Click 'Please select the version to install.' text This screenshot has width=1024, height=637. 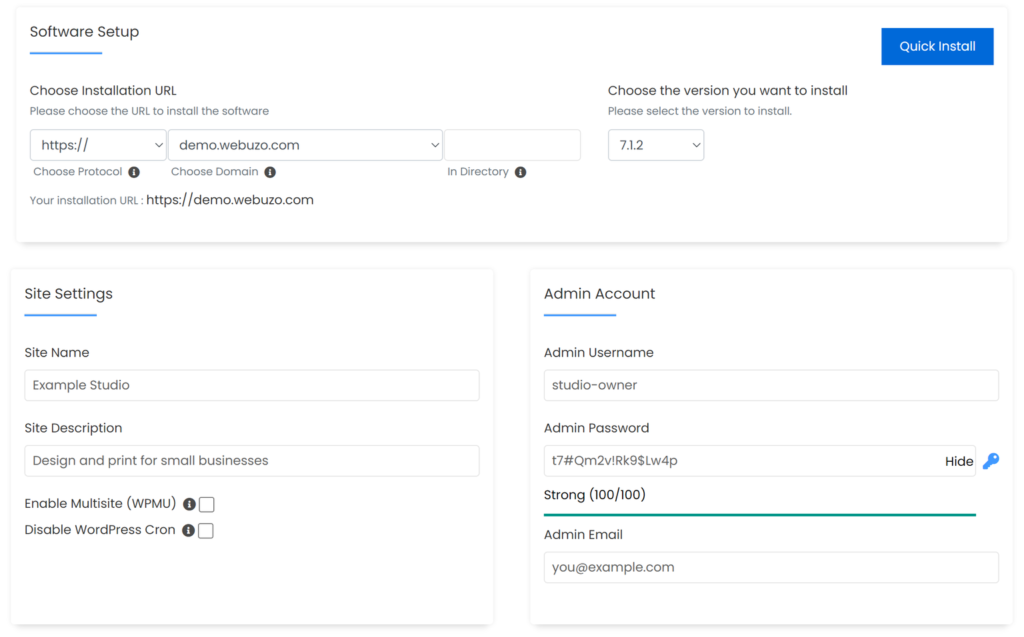[x=699, y=111]
